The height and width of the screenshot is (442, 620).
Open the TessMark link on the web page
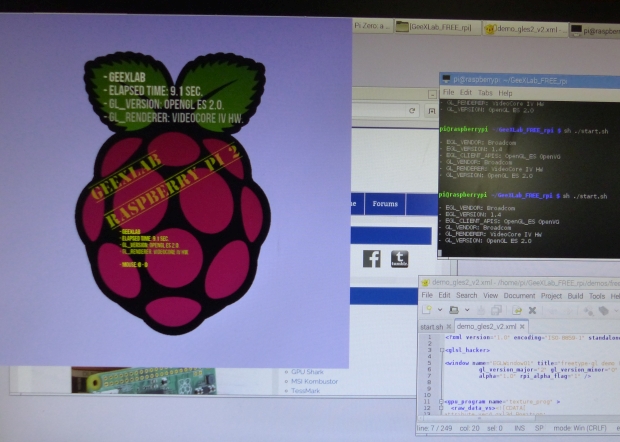coord(306,391)
